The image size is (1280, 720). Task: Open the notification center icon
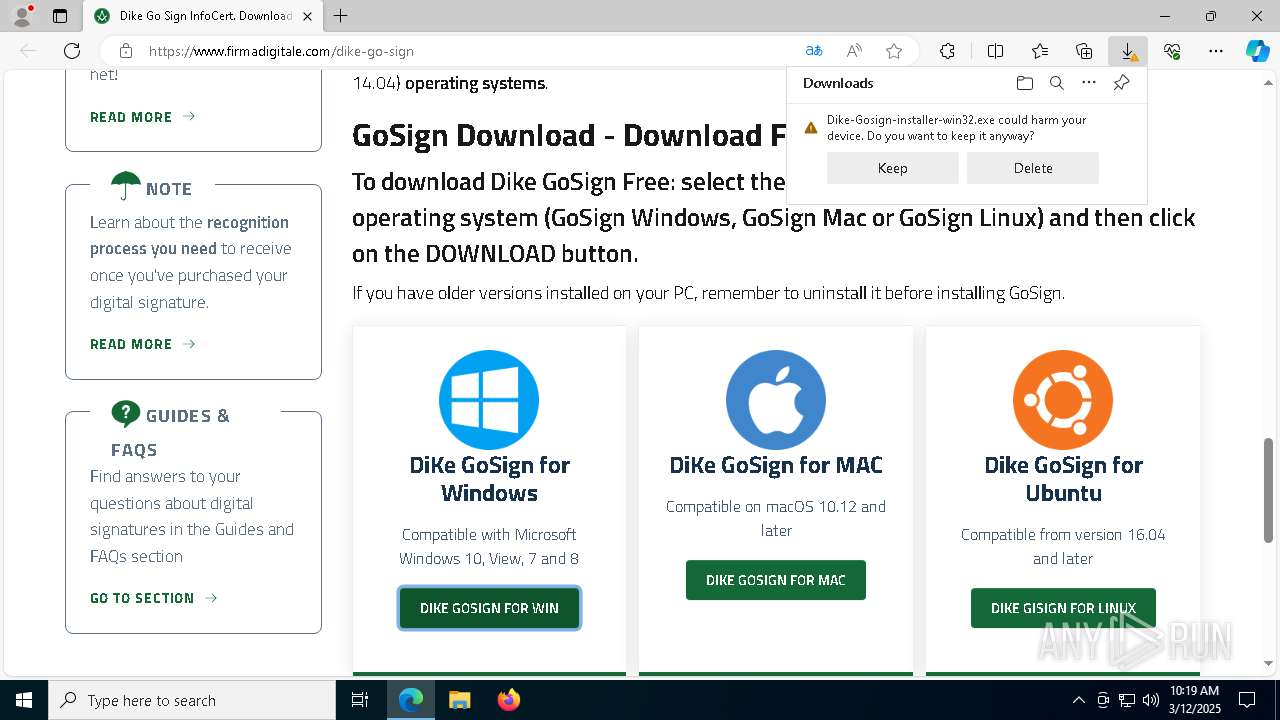click(x=1247, y=700)
